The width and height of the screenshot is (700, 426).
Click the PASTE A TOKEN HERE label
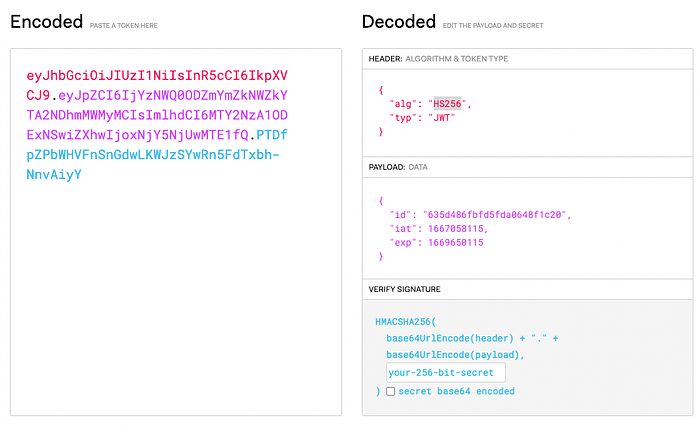click(x=124, y=25)
